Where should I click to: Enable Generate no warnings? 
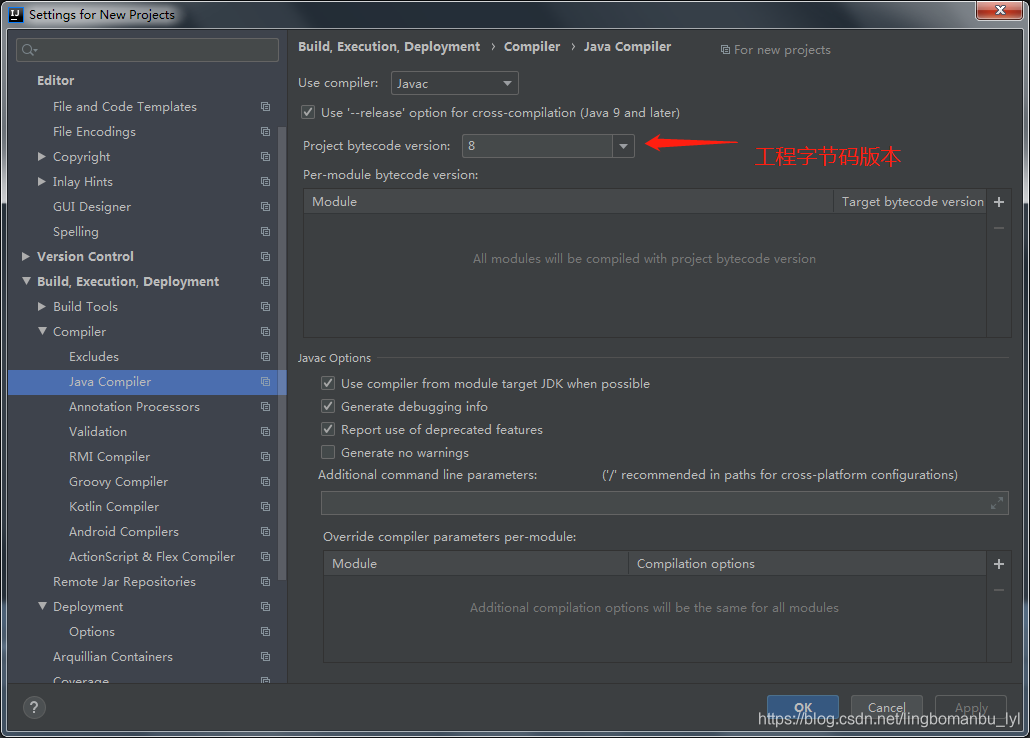click(327, 452)
